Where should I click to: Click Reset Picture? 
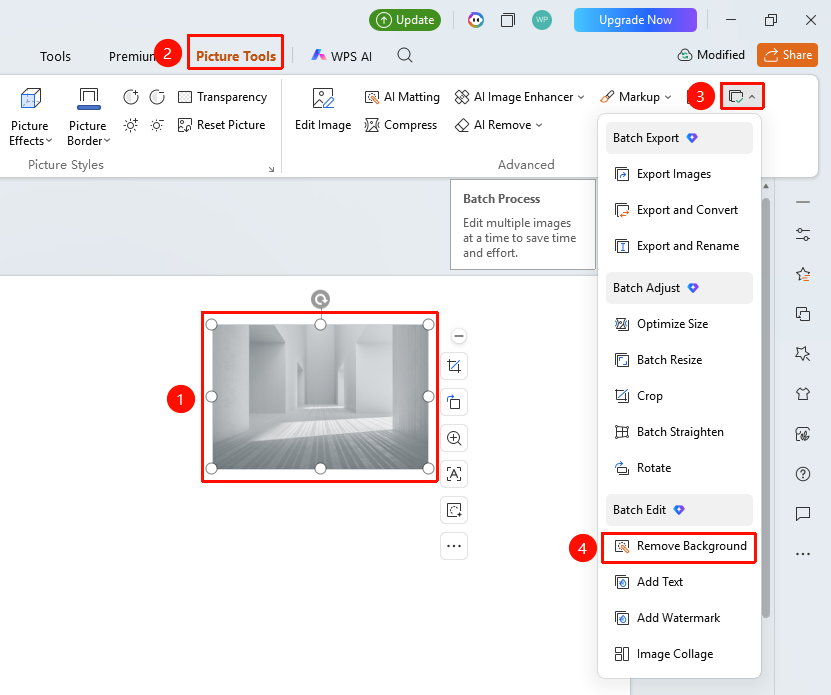[222, 125]
